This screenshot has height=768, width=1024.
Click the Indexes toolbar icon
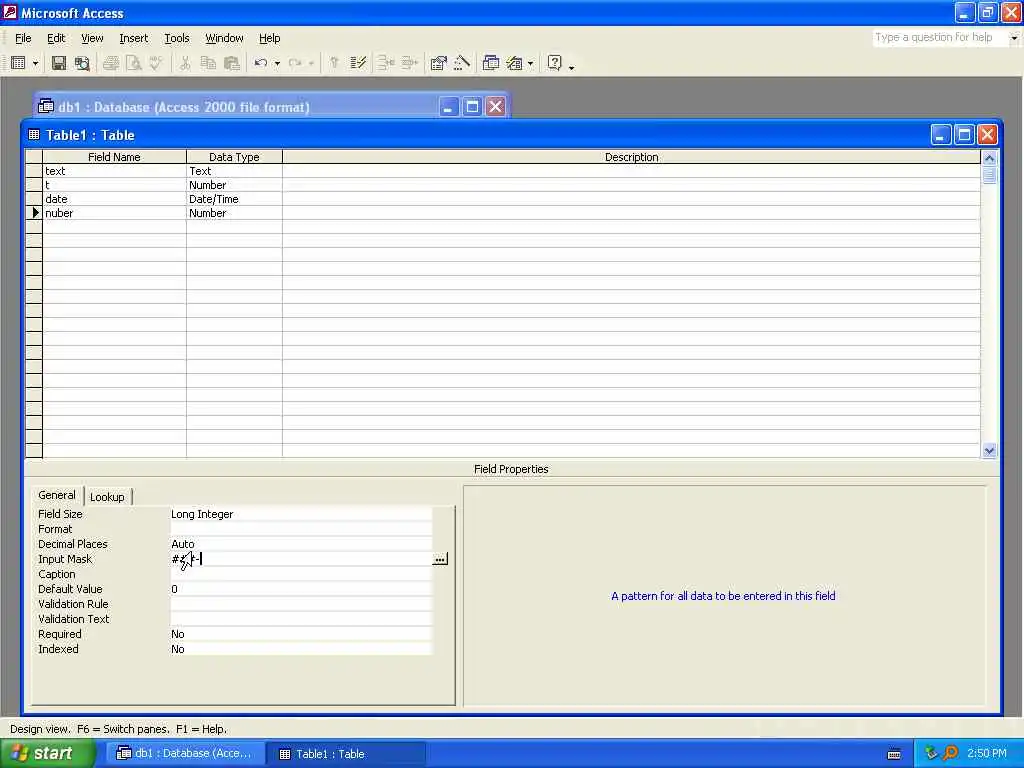358,63
